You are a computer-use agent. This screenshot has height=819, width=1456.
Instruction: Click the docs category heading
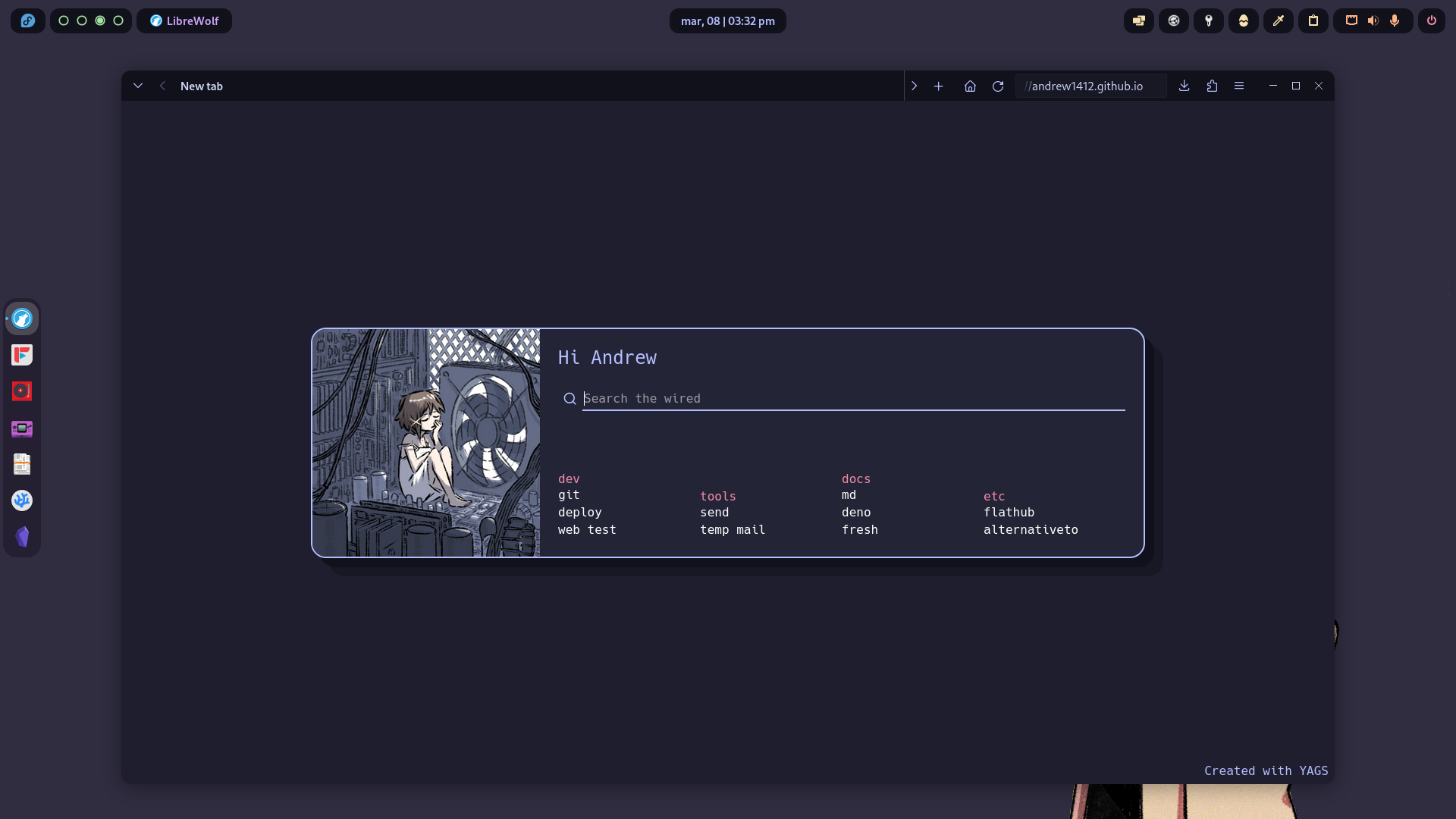(x=856, y=479)
